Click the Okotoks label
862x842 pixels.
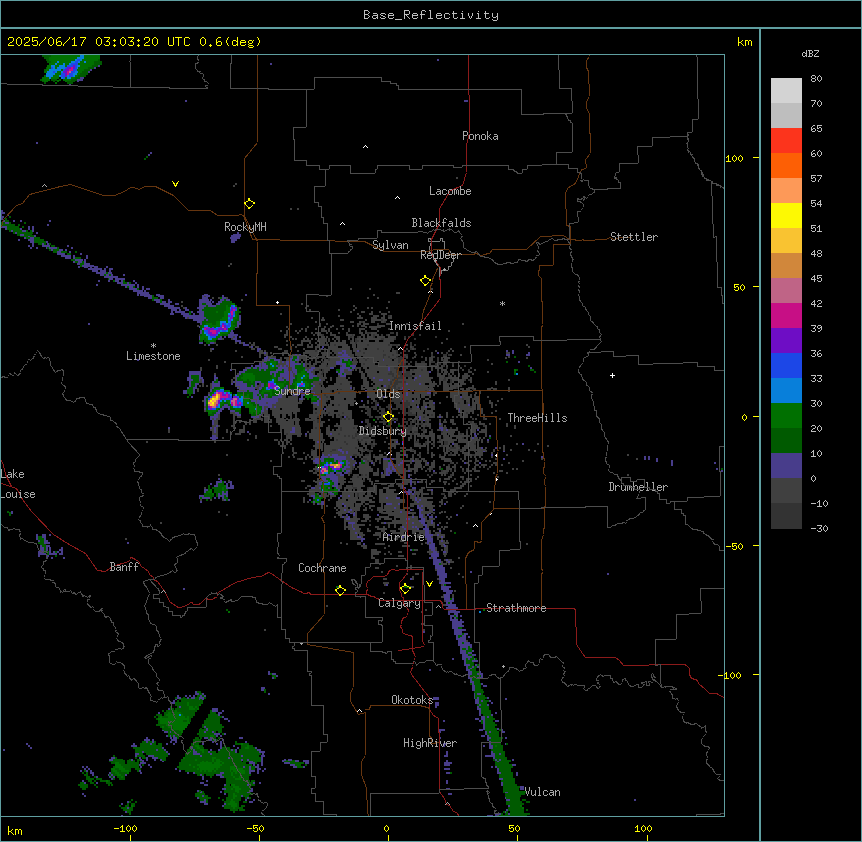pyautogui.click(x=412, y=700)
